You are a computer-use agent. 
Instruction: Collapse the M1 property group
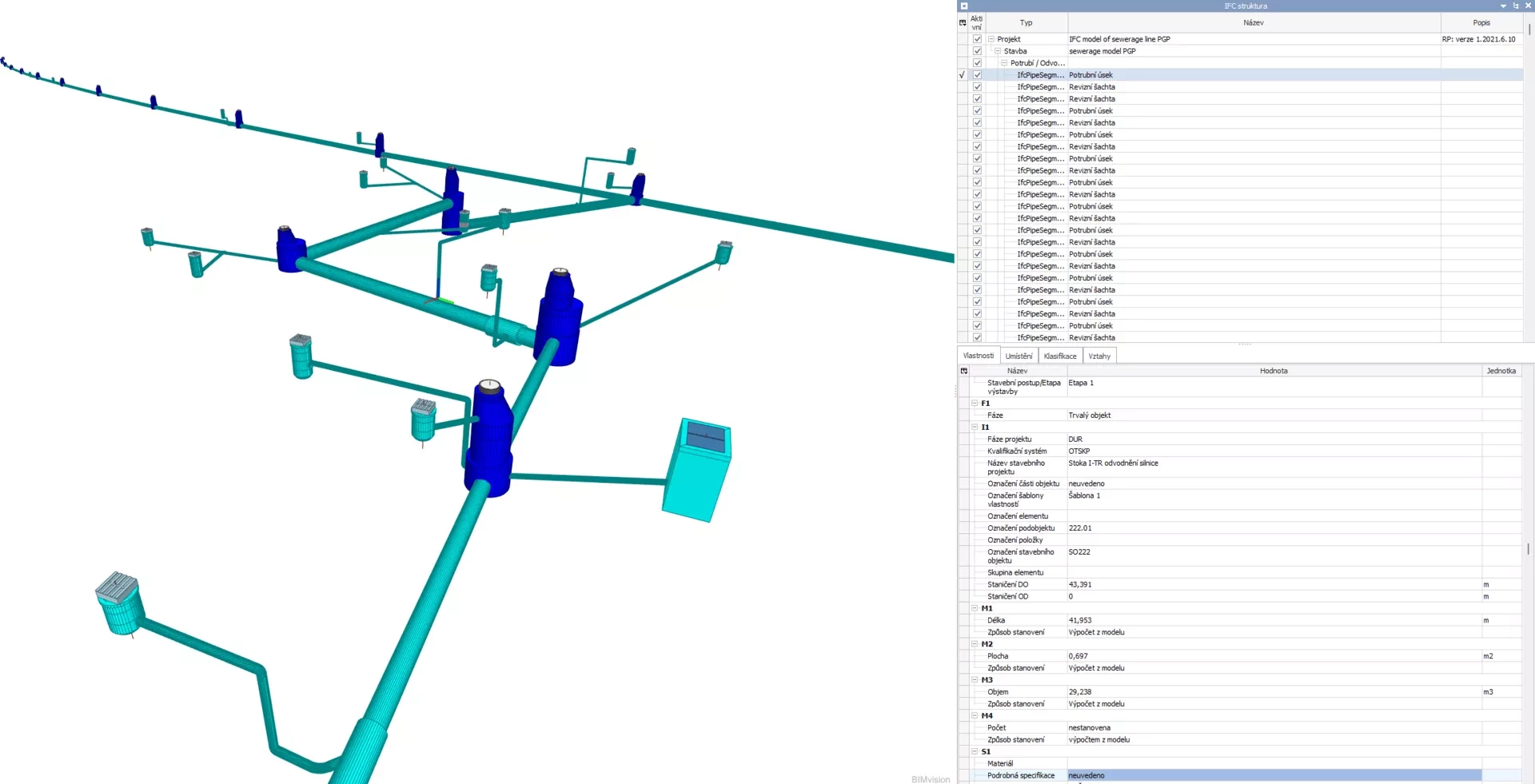(x=975, y=608)
